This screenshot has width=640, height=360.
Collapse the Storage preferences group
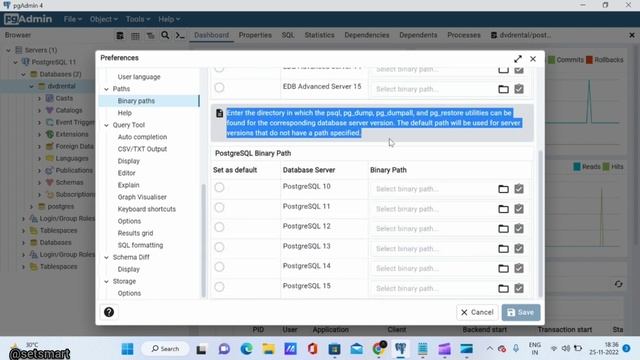coord(107,282)
